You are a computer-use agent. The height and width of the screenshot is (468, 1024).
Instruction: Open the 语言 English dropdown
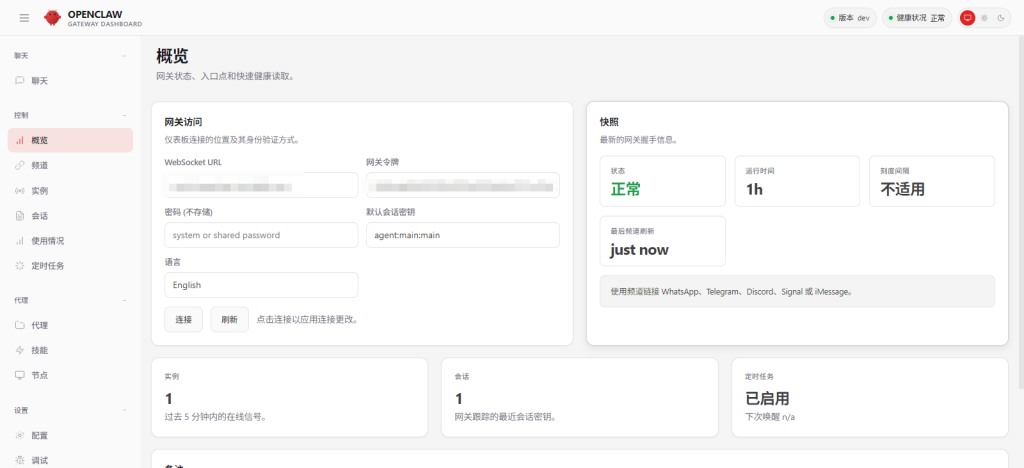point(261,285)
